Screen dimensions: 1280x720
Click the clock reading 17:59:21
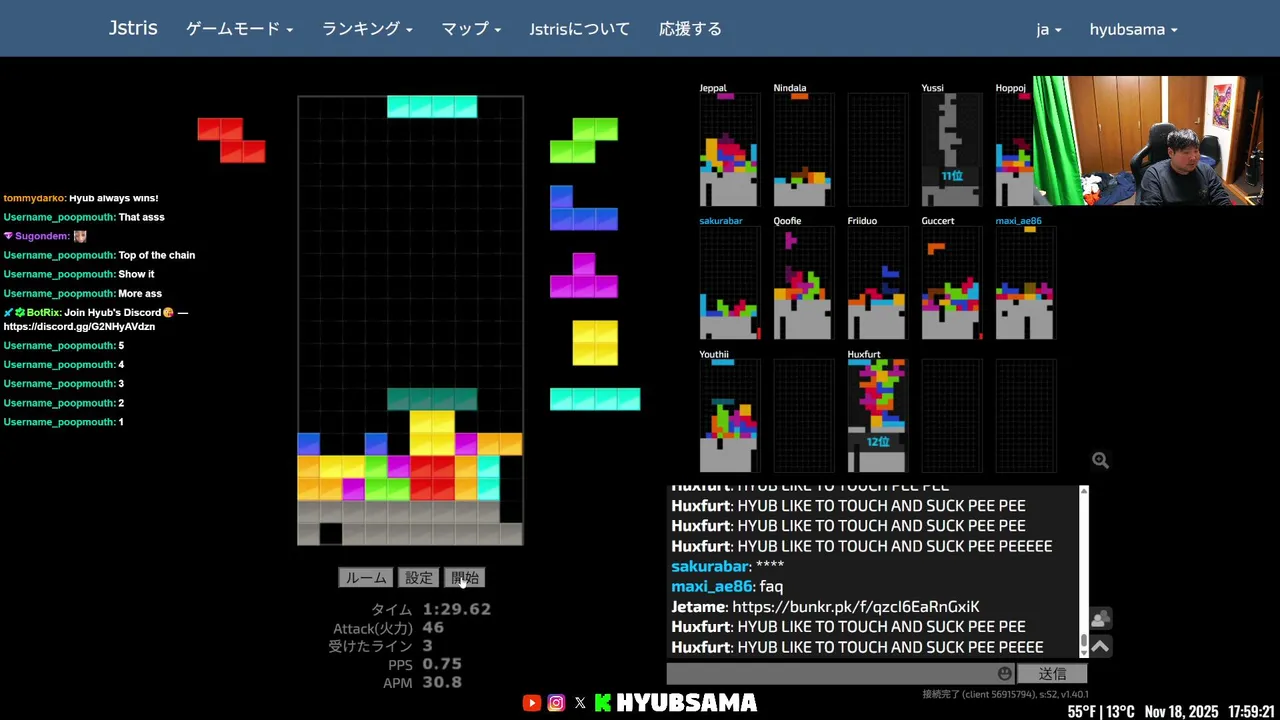[1250, 711]
